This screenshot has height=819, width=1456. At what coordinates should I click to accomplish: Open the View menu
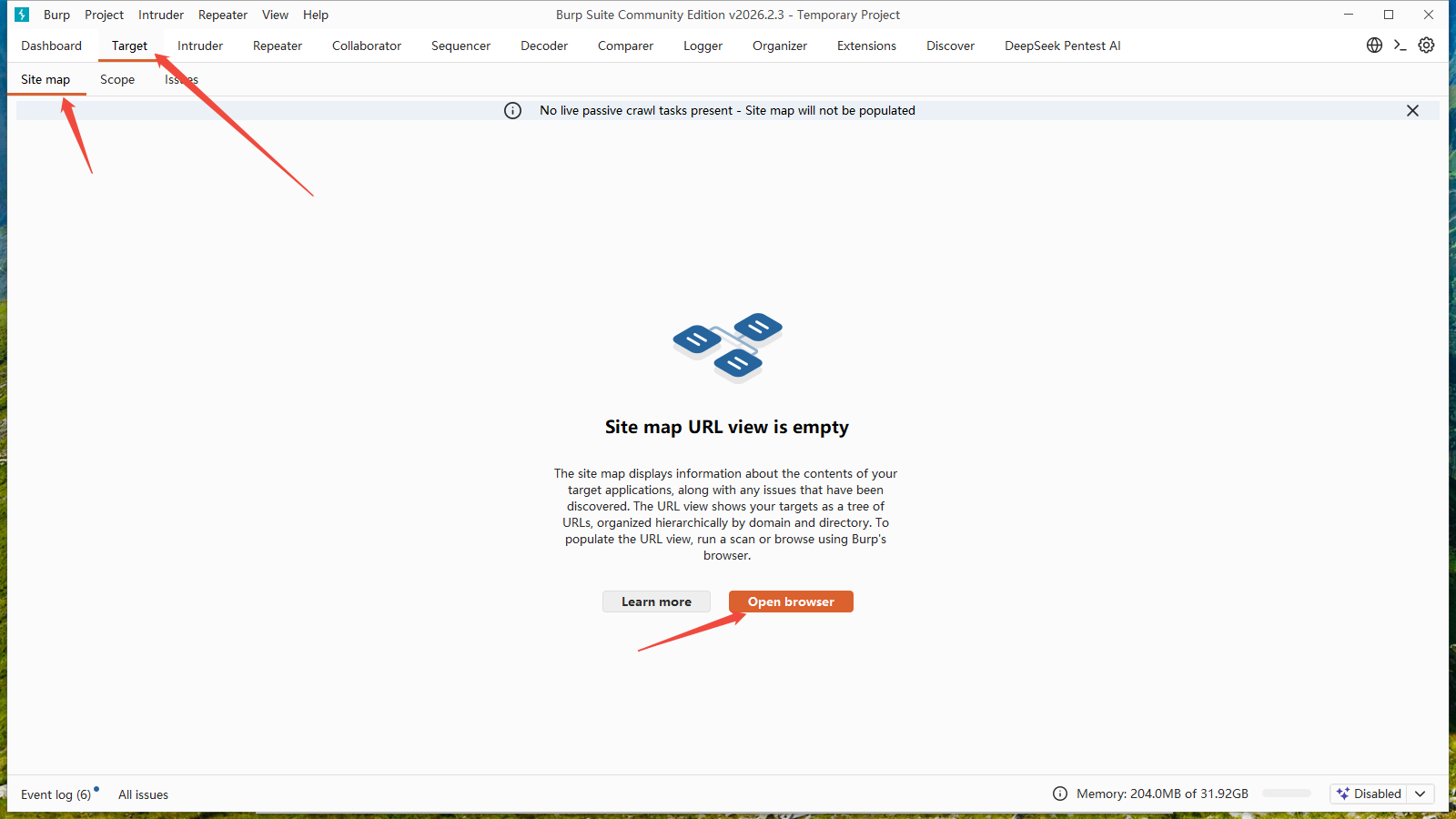[275, 15]
